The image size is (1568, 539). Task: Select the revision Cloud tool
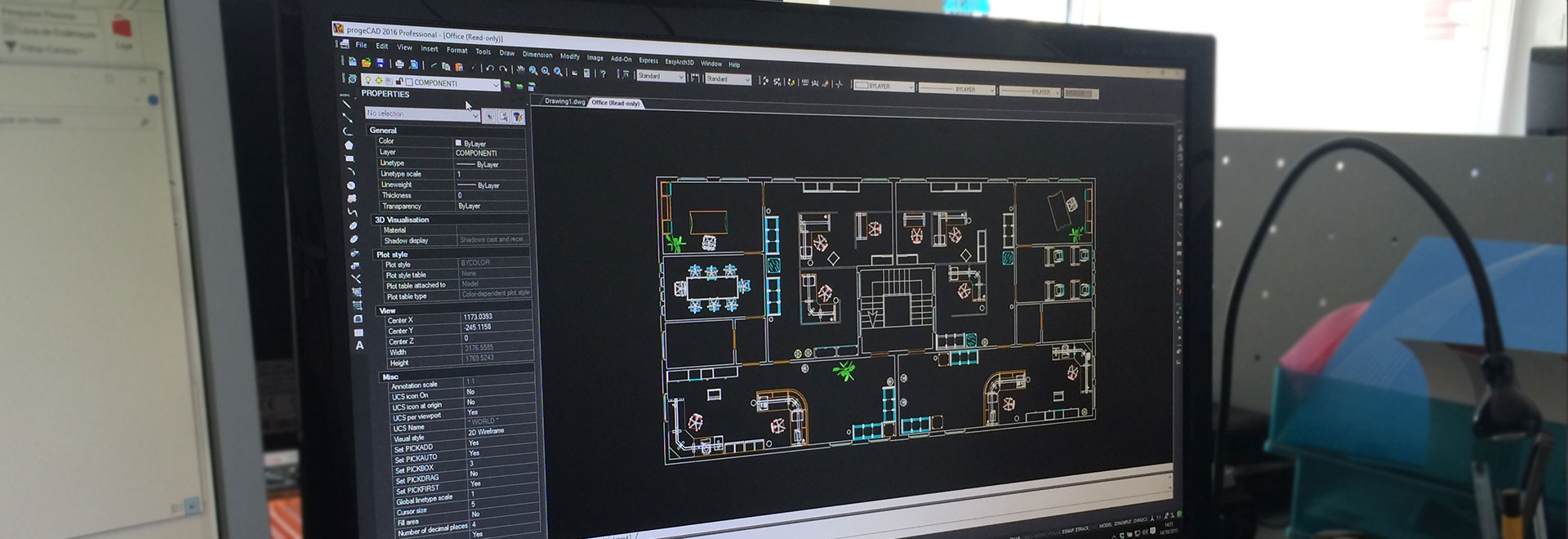pos(352,198)
